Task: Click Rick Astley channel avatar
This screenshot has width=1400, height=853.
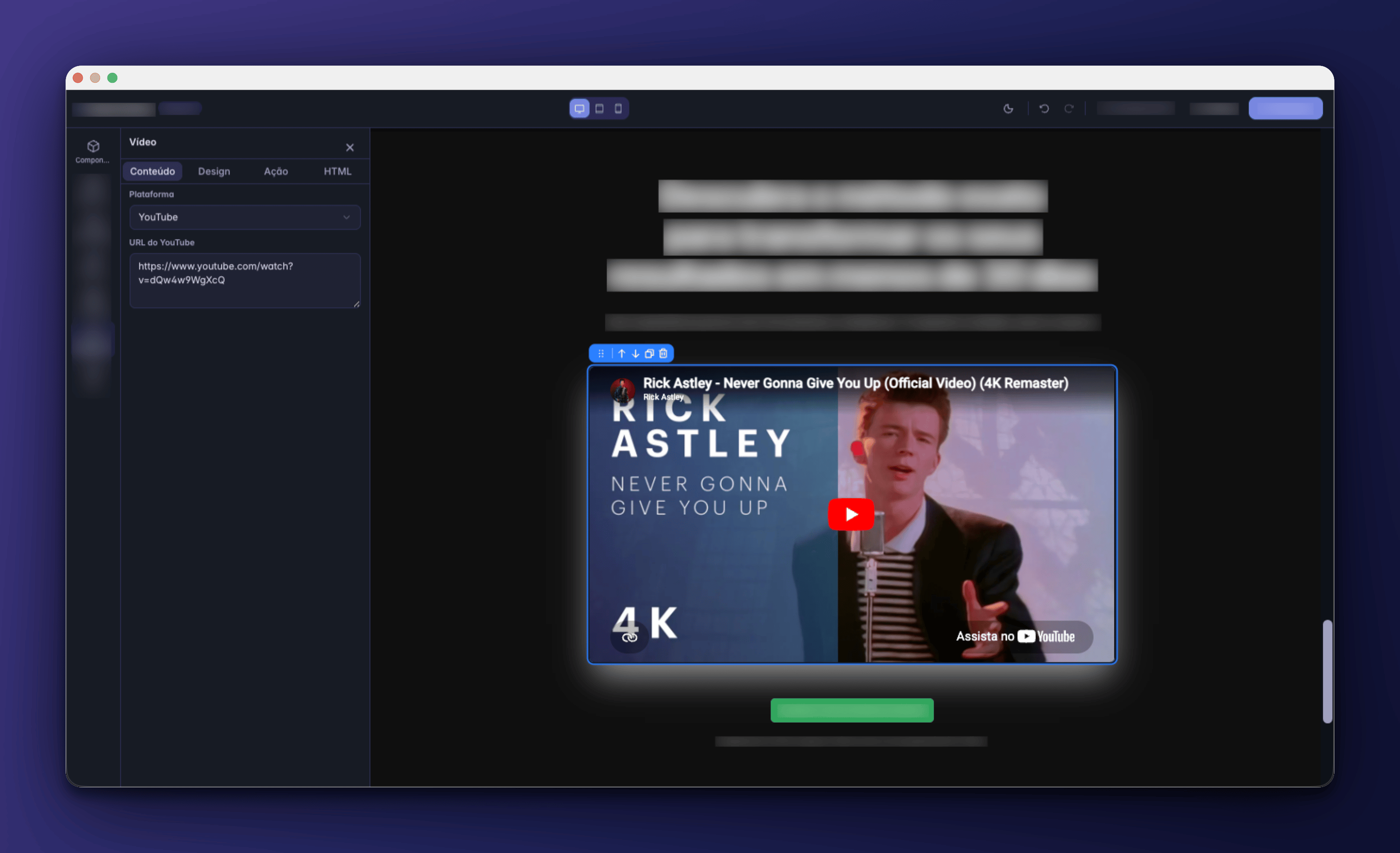Action: [x=623, y=390]
